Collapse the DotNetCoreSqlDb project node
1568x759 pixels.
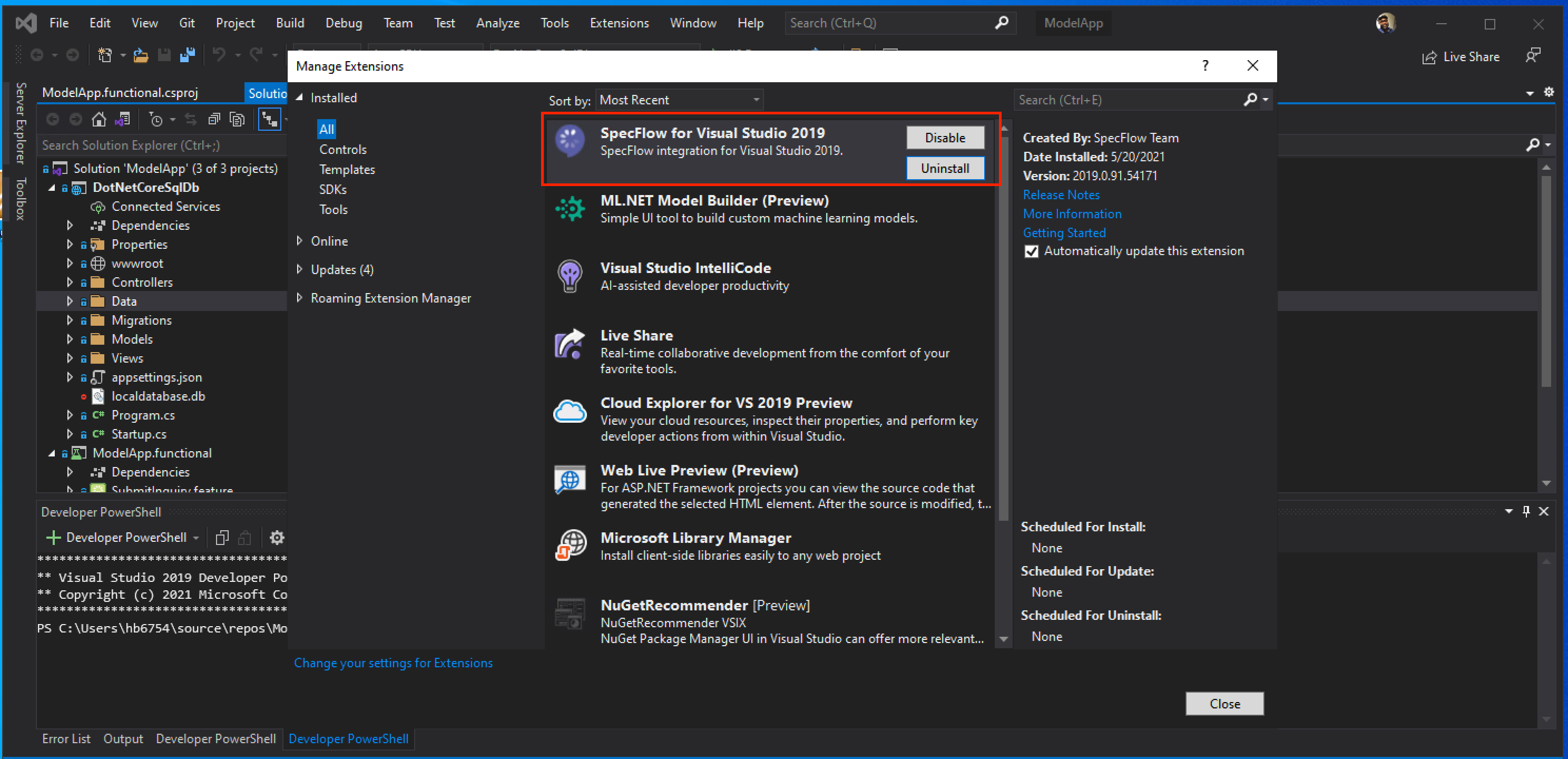click(52, 188)
